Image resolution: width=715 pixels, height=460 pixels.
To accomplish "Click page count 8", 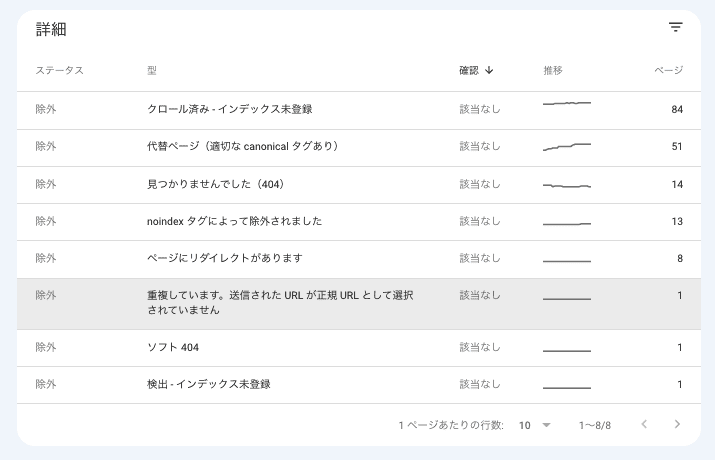I will pos(680,258).
